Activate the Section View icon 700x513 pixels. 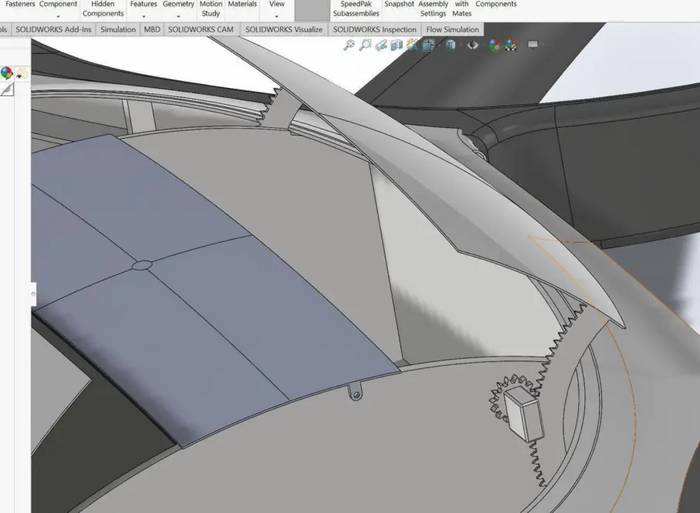coord(397,45)
